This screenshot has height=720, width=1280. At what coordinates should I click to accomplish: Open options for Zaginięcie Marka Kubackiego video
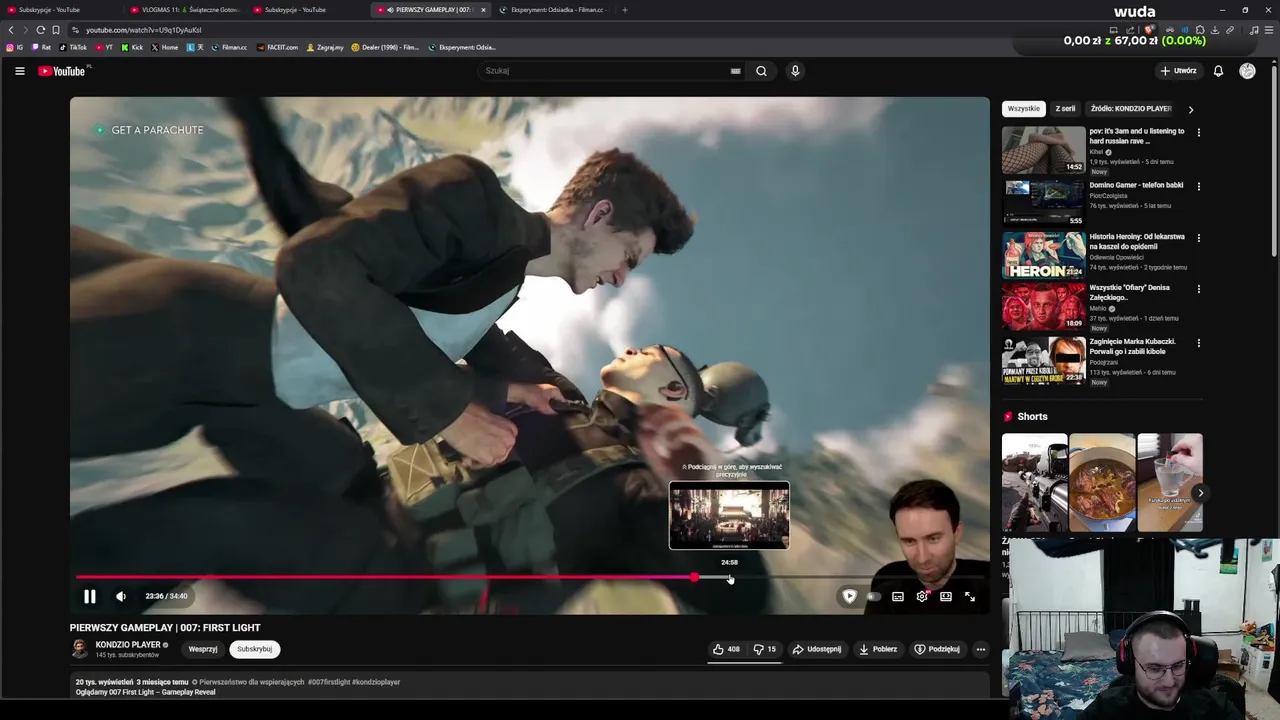[x=1199, y=343]
